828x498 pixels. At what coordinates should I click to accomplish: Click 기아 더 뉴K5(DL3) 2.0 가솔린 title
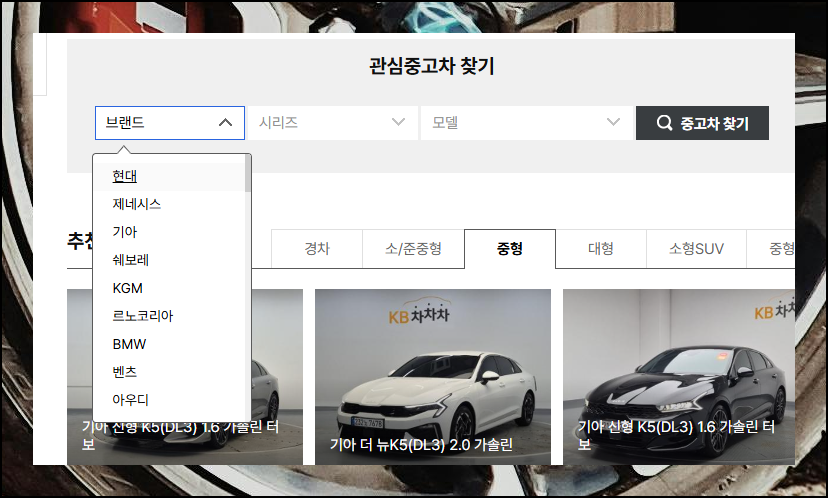pos(421,445)
